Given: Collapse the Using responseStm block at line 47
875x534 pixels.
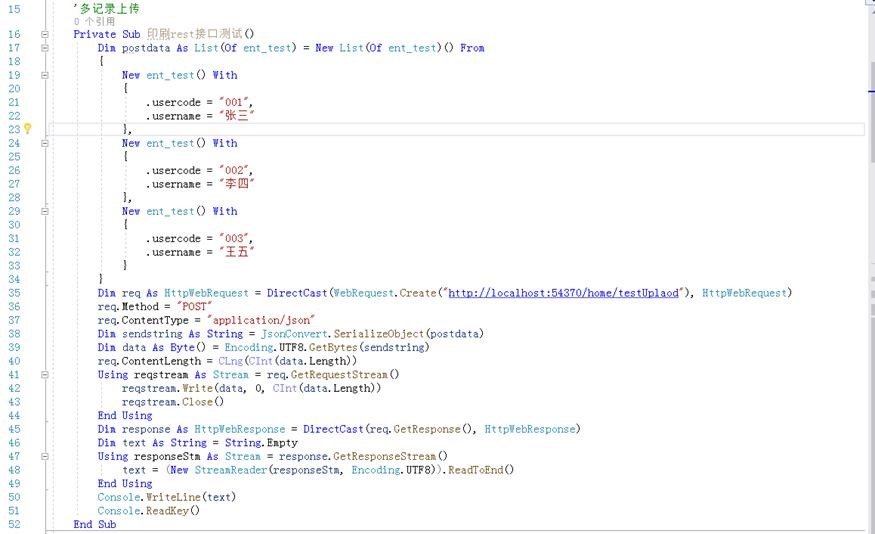Looking at the screenshot, I should tap(45, 456).
